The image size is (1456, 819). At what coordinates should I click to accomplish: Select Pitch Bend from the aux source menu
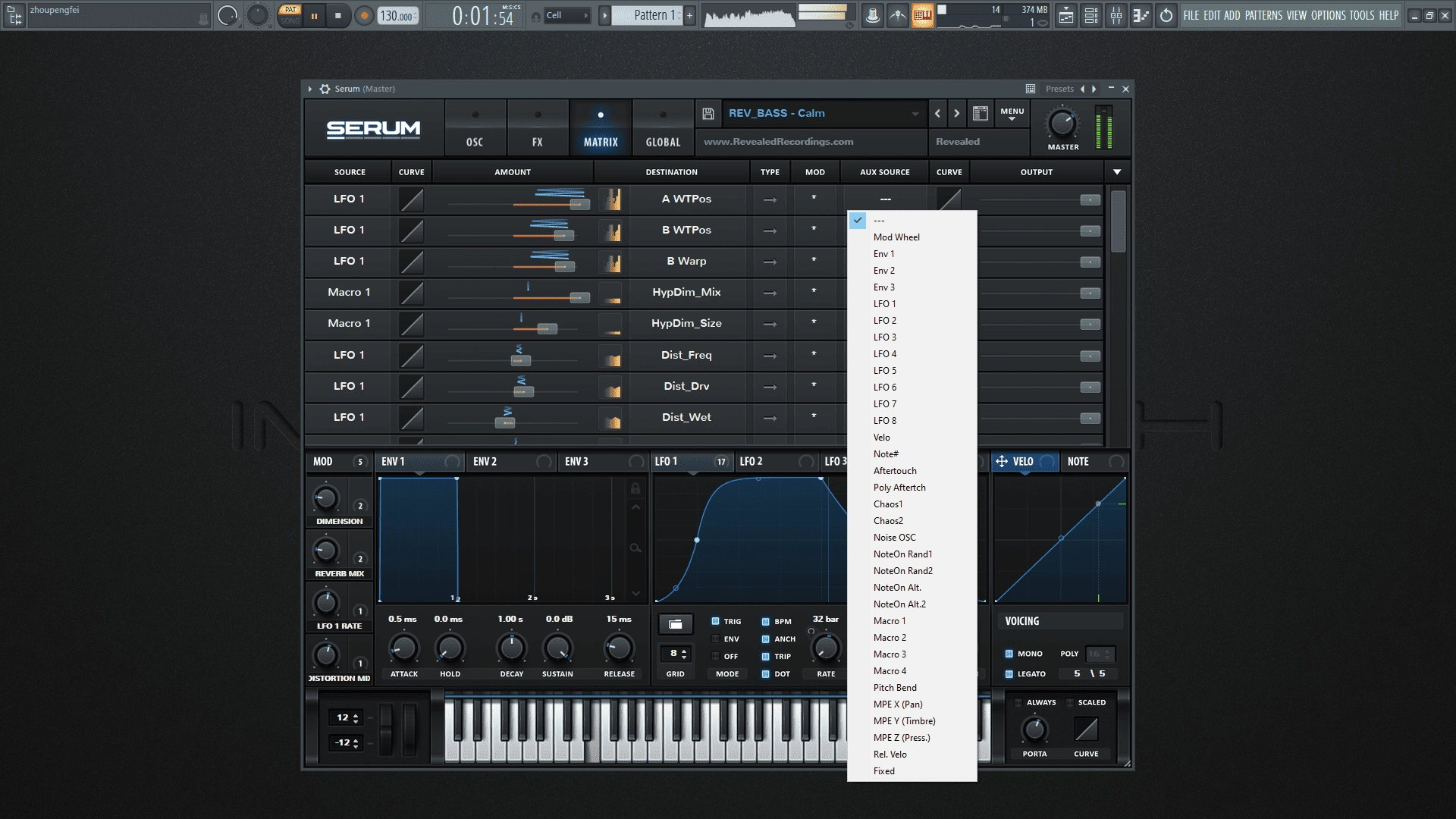(x=912, y=688)
